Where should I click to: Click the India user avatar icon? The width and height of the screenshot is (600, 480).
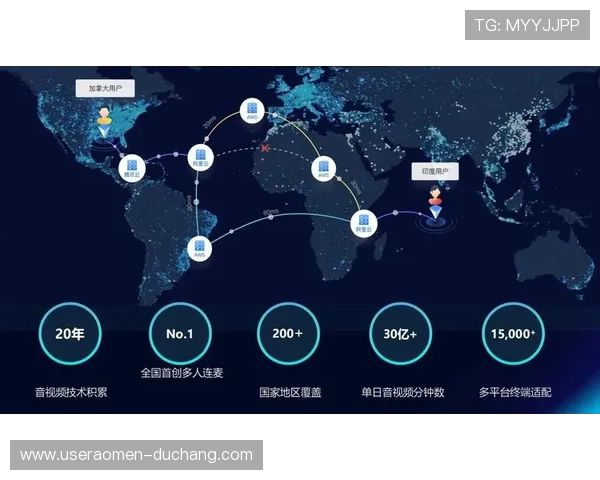[x=435, y=199]
